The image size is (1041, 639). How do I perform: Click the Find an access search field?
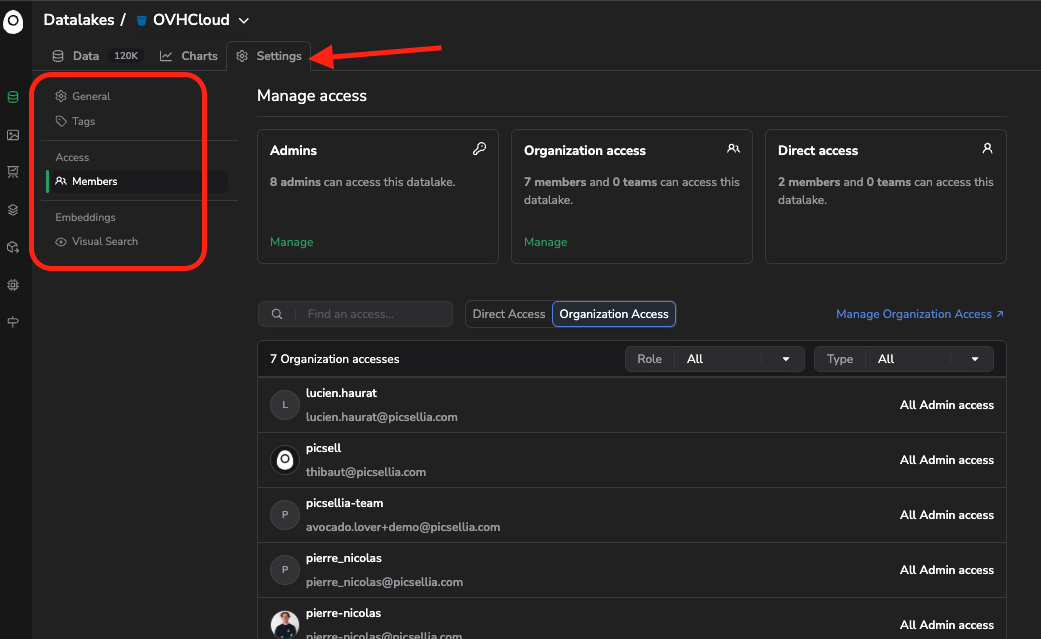355,314
